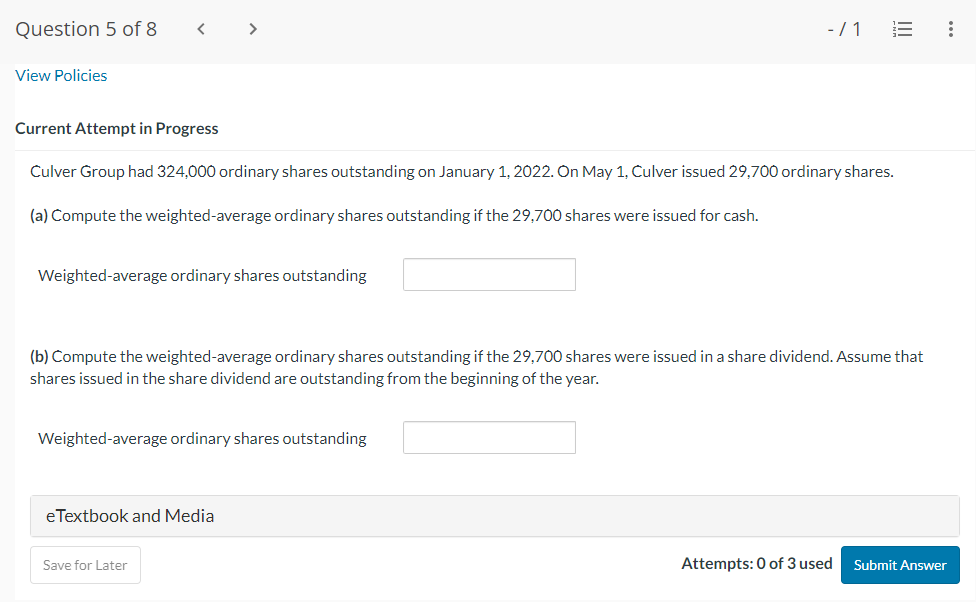Focus the part (a) weighted-average answer field
The height and width of the screenshot is (602, 976).
pos(489,275)
